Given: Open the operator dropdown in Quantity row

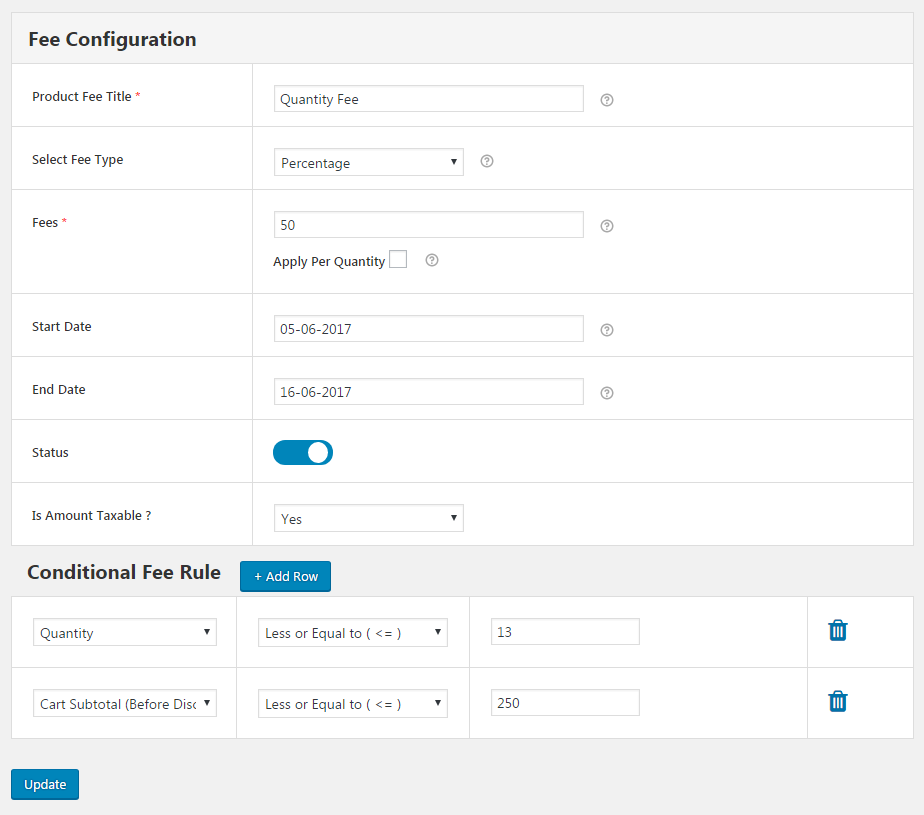Looking at the screenshot, I should click(x=352, y=632).
